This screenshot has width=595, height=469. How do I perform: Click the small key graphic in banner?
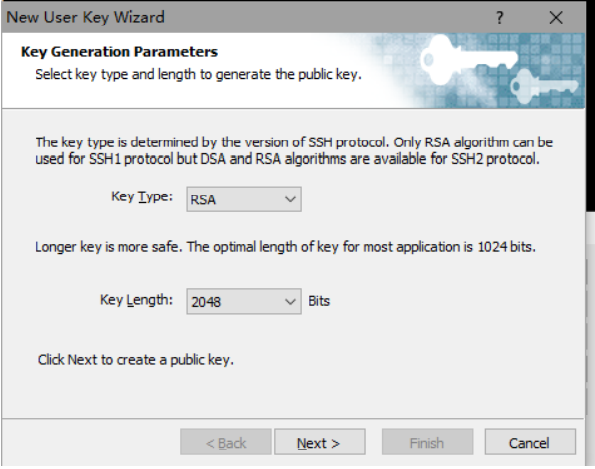[543, 86]
